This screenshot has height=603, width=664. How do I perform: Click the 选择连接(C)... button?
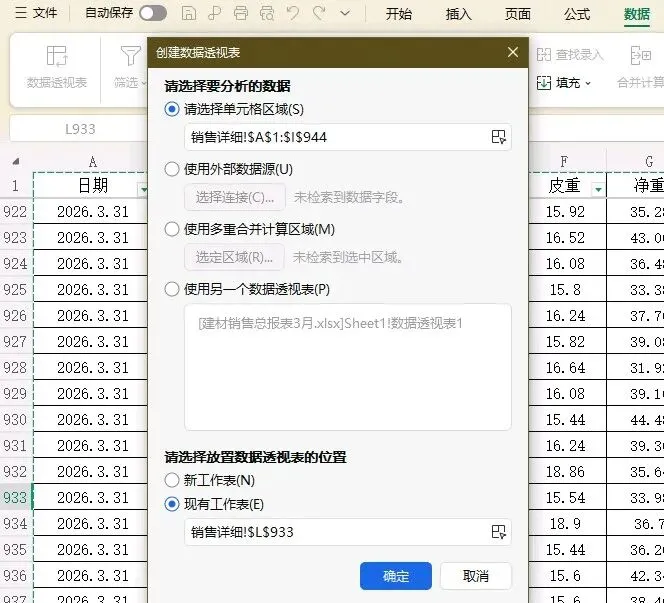point(235,197)
